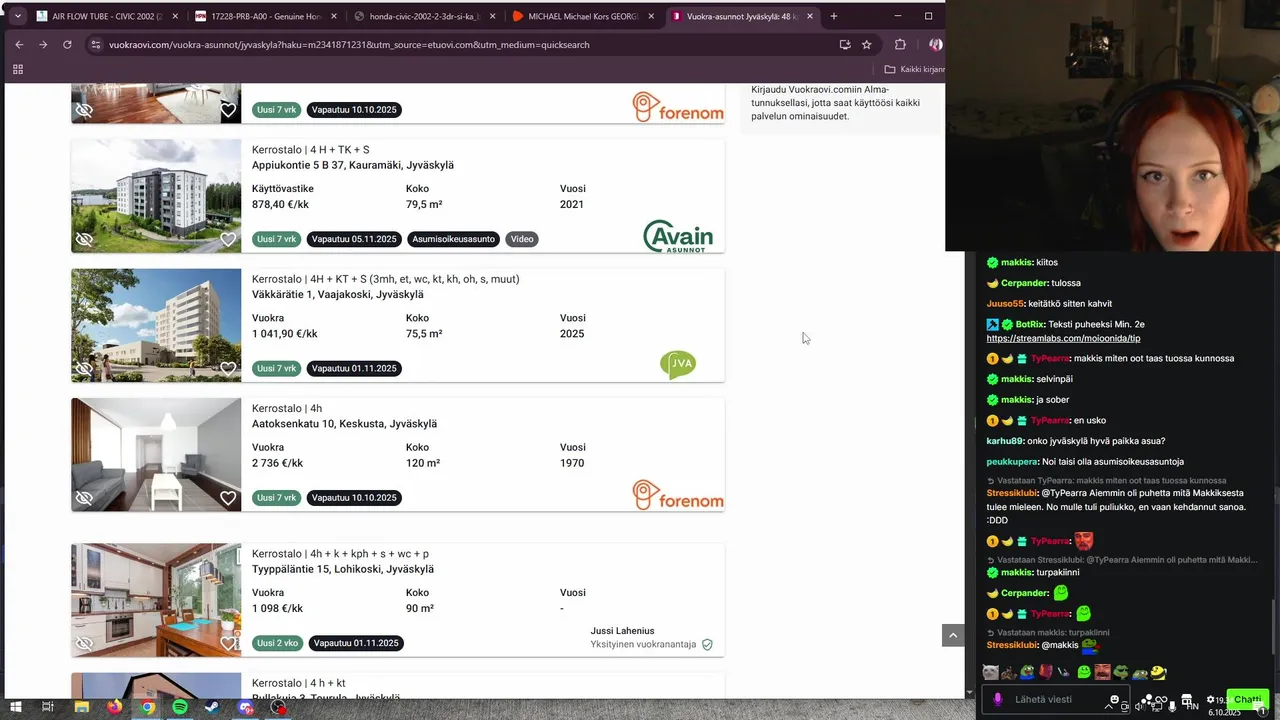This screenshot has height=720, width=1280.
Task: Click Forenom logo on Aatoksenkatu listing
Action: coord(678,495)
